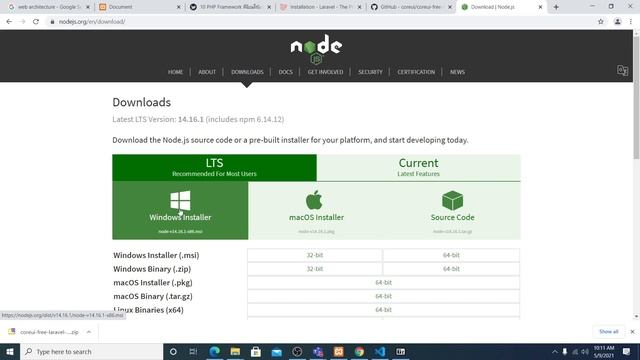Image resolution: width=640 pixels, height=360 pixels.
Task: Open Visual Studio Code from taskbar
Action: point(380,351)
